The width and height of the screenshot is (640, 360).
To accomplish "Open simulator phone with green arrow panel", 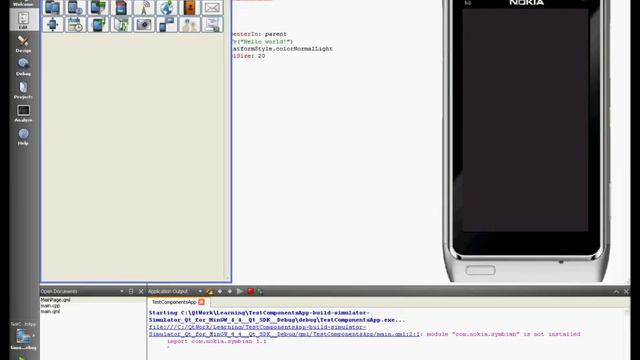I will pyautogui.click(x=98, y=7).
